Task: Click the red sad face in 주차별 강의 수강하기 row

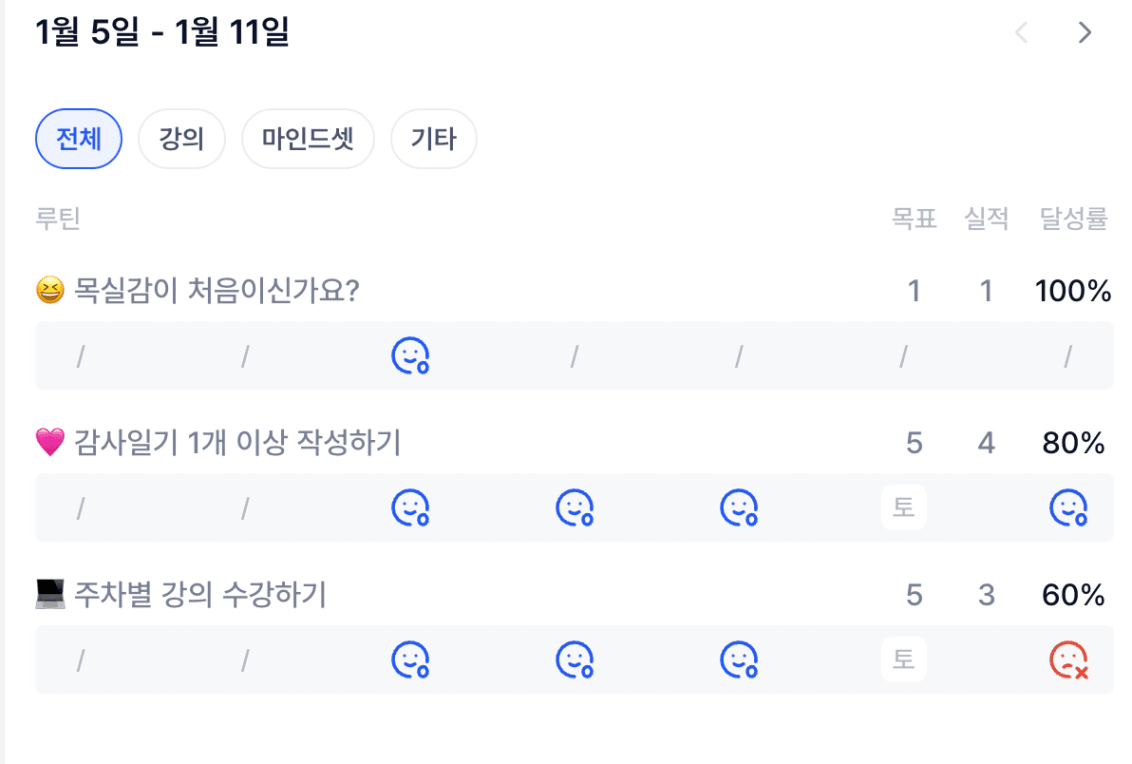Action: point(1068,660)
